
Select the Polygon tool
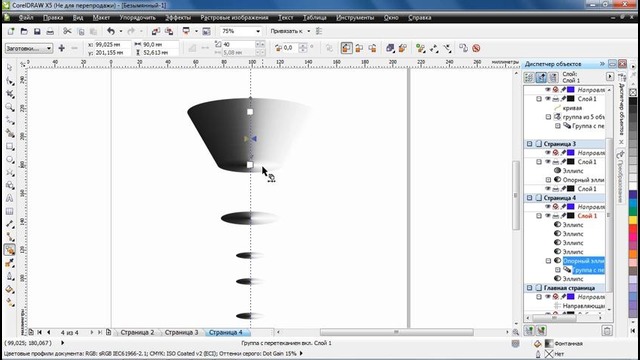10,173
